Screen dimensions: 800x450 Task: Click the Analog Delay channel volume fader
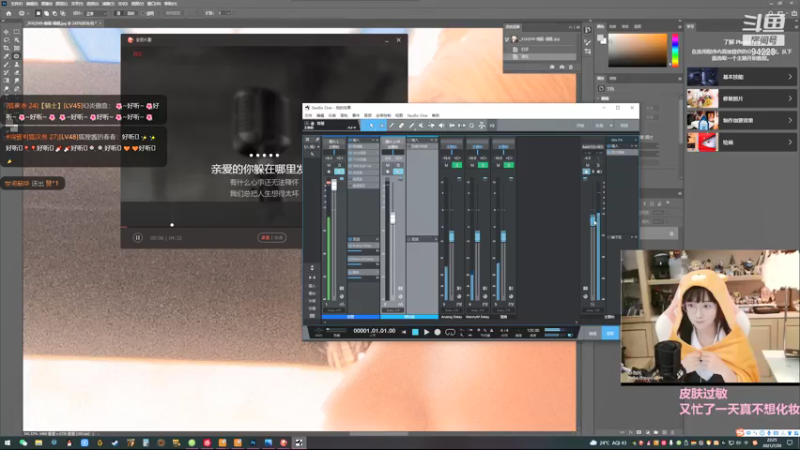click(452, 236)
